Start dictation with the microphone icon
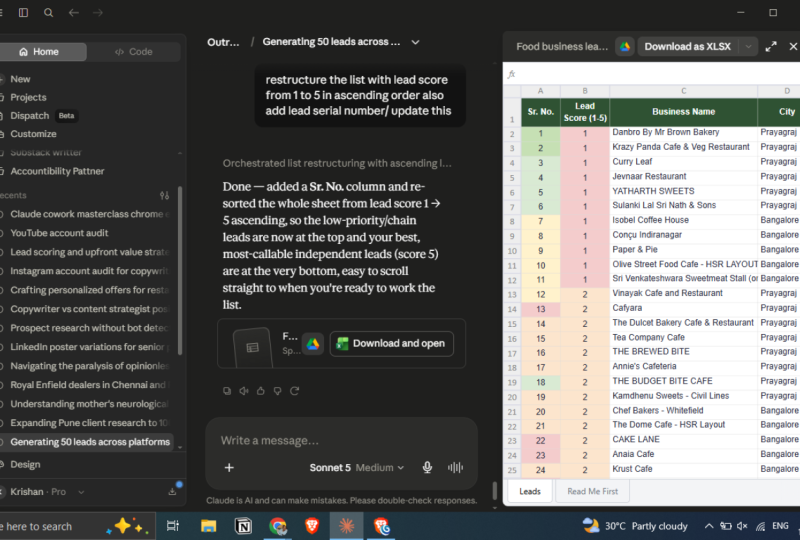This screenshot has width=800, height=540. pos(428,468)
